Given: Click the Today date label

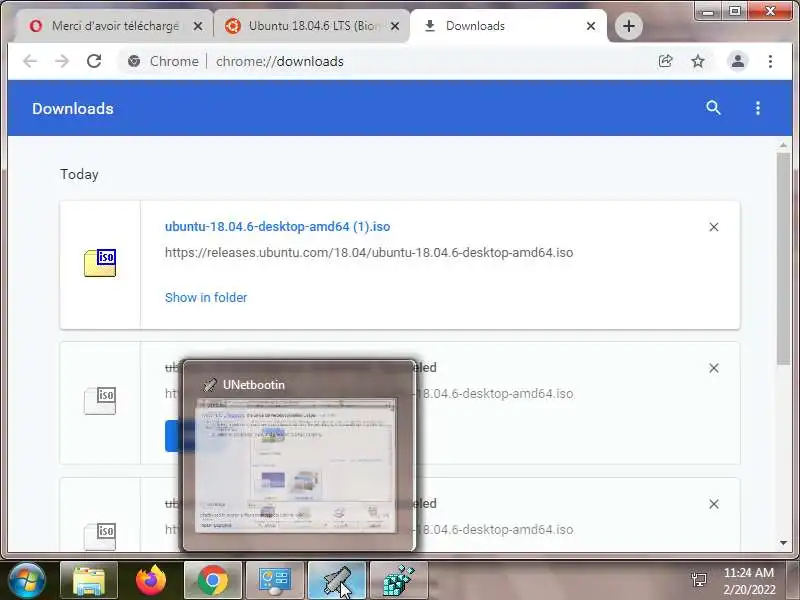Looking at the screenshot, I should [79, 174].
